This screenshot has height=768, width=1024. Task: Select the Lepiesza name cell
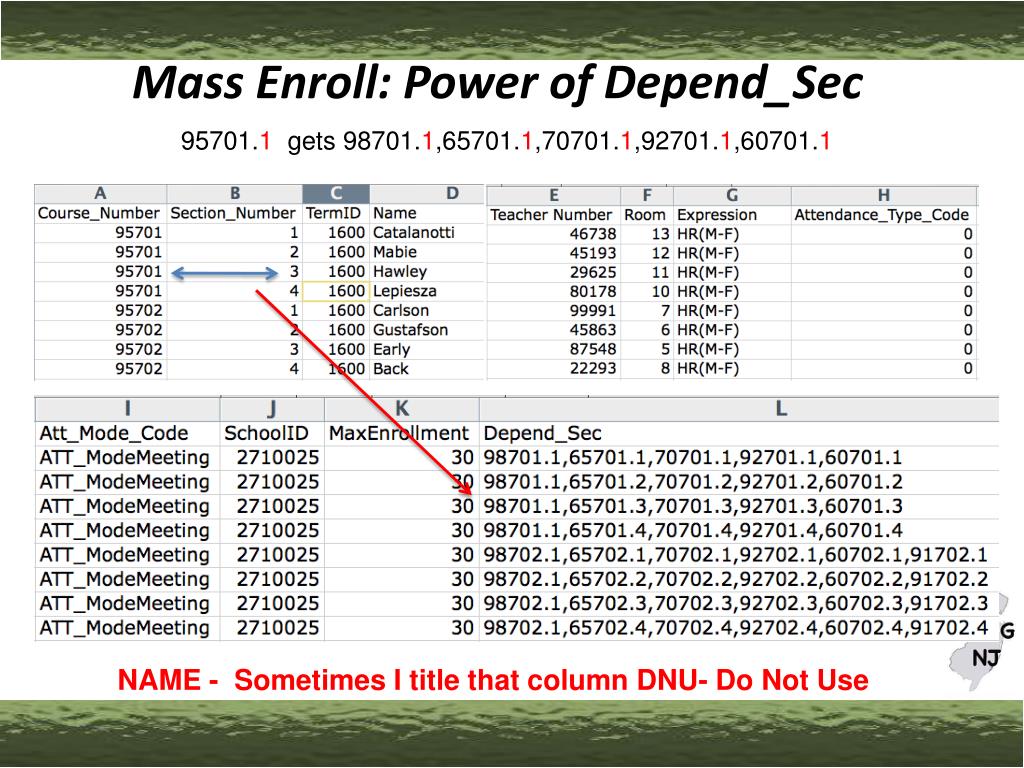click(x=427, y=291)
